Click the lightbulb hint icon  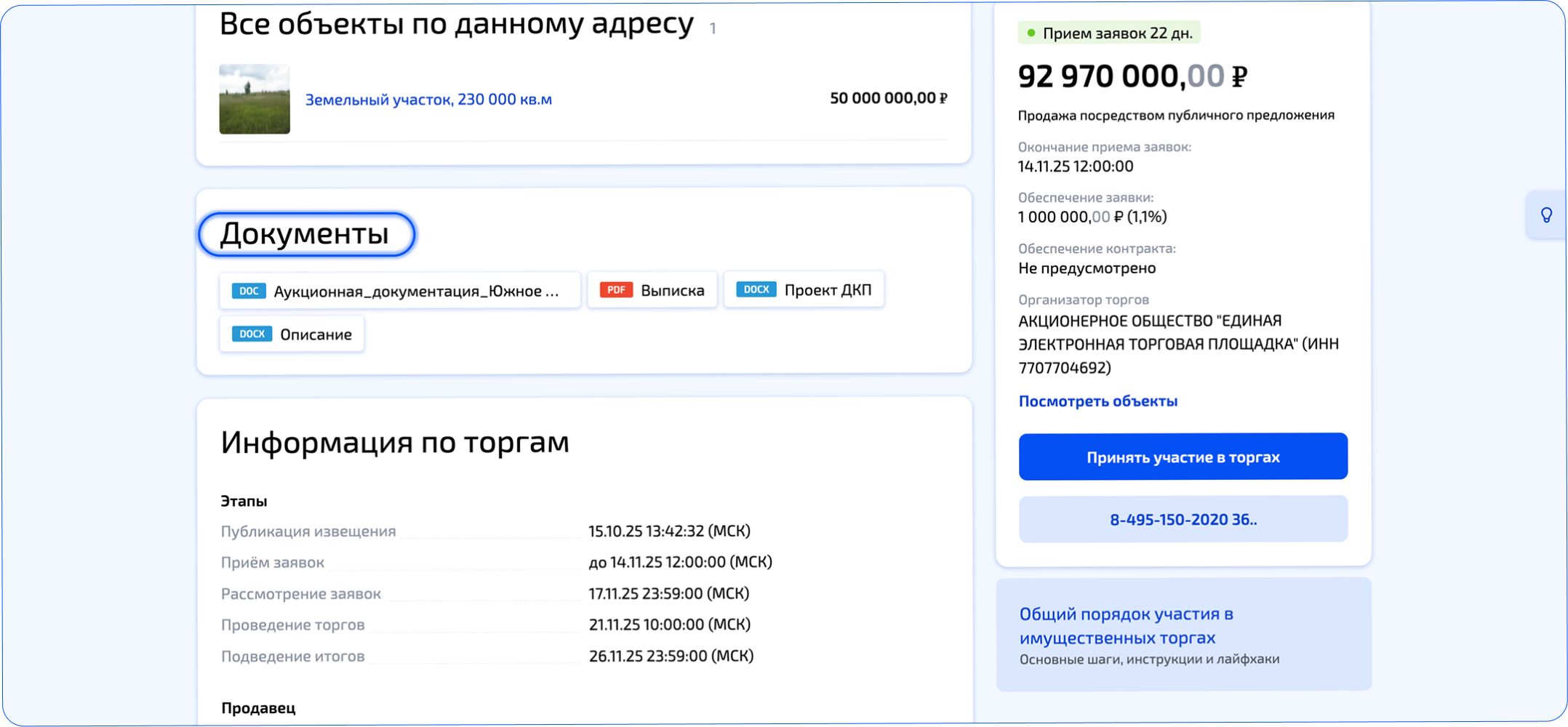coord(1546,215)
